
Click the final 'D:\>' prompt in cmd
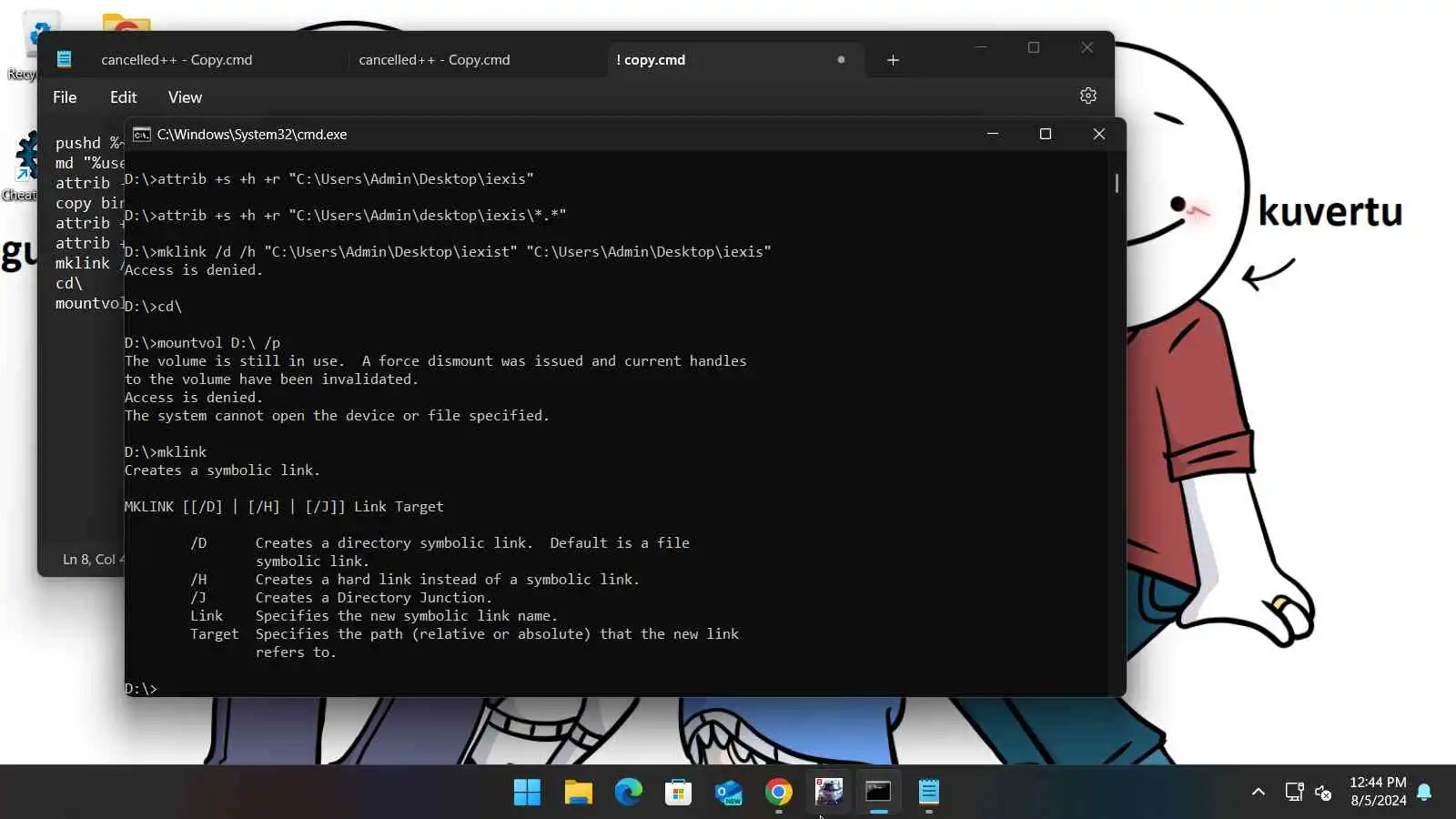(140, 689)
